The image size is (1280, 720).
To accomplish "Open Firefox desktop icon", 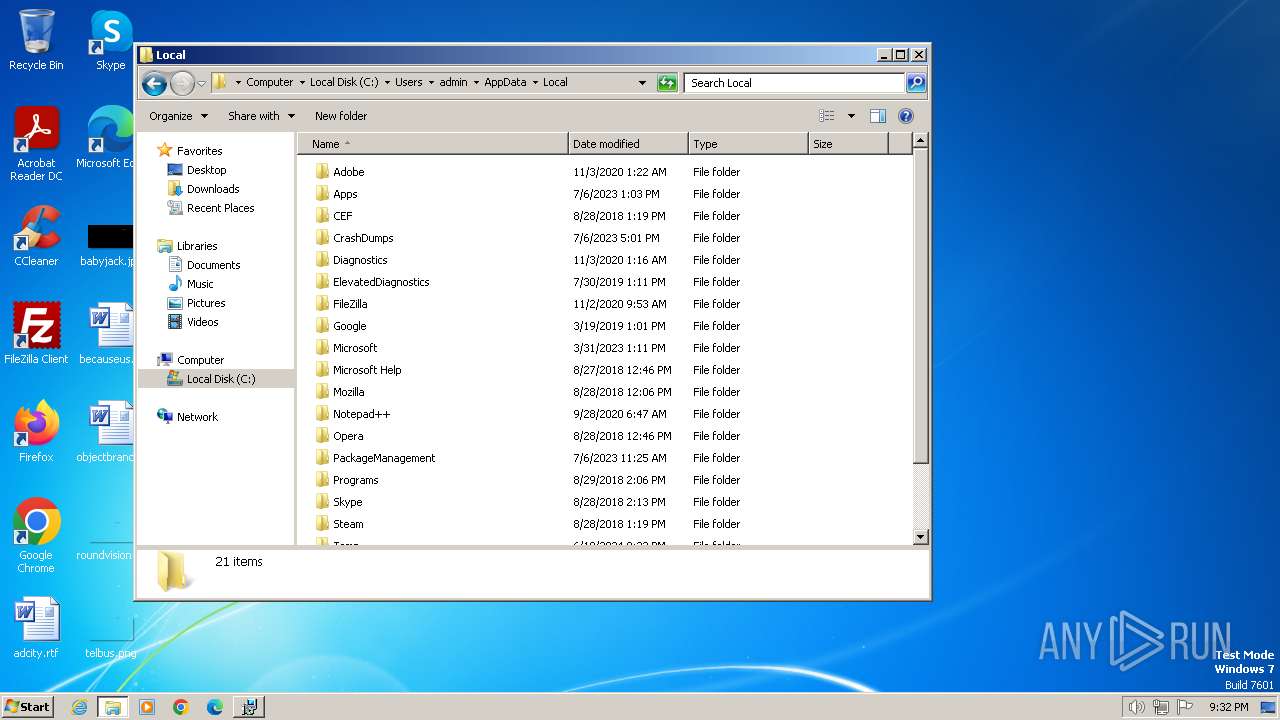I will click(x=36, y=432).
